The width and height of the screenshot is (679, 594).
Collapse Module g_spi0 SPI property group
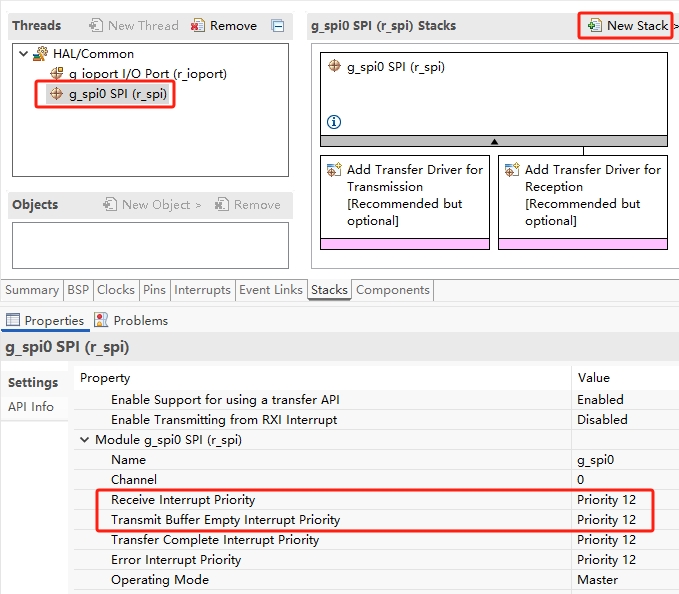point(84,440)
